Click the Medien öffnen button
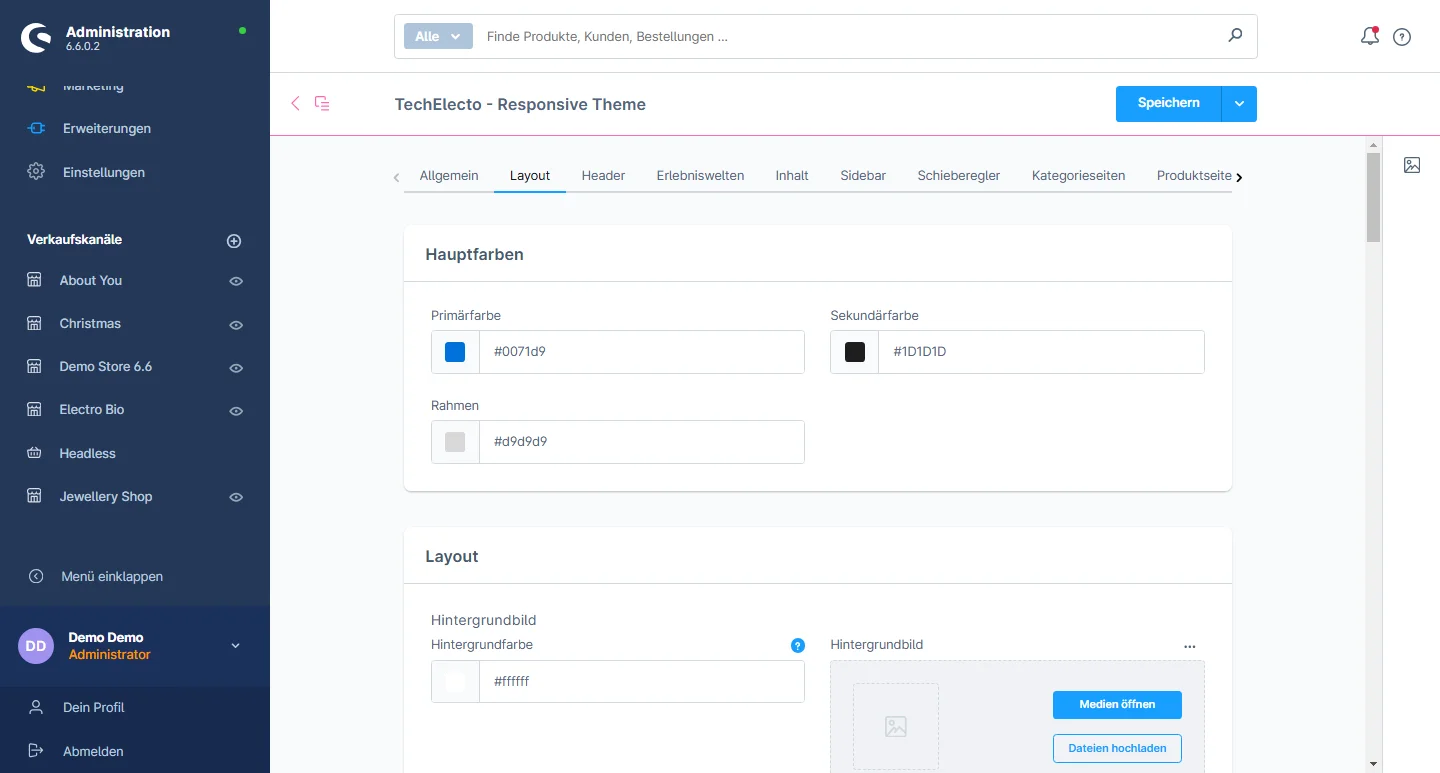 point(1117,705)
